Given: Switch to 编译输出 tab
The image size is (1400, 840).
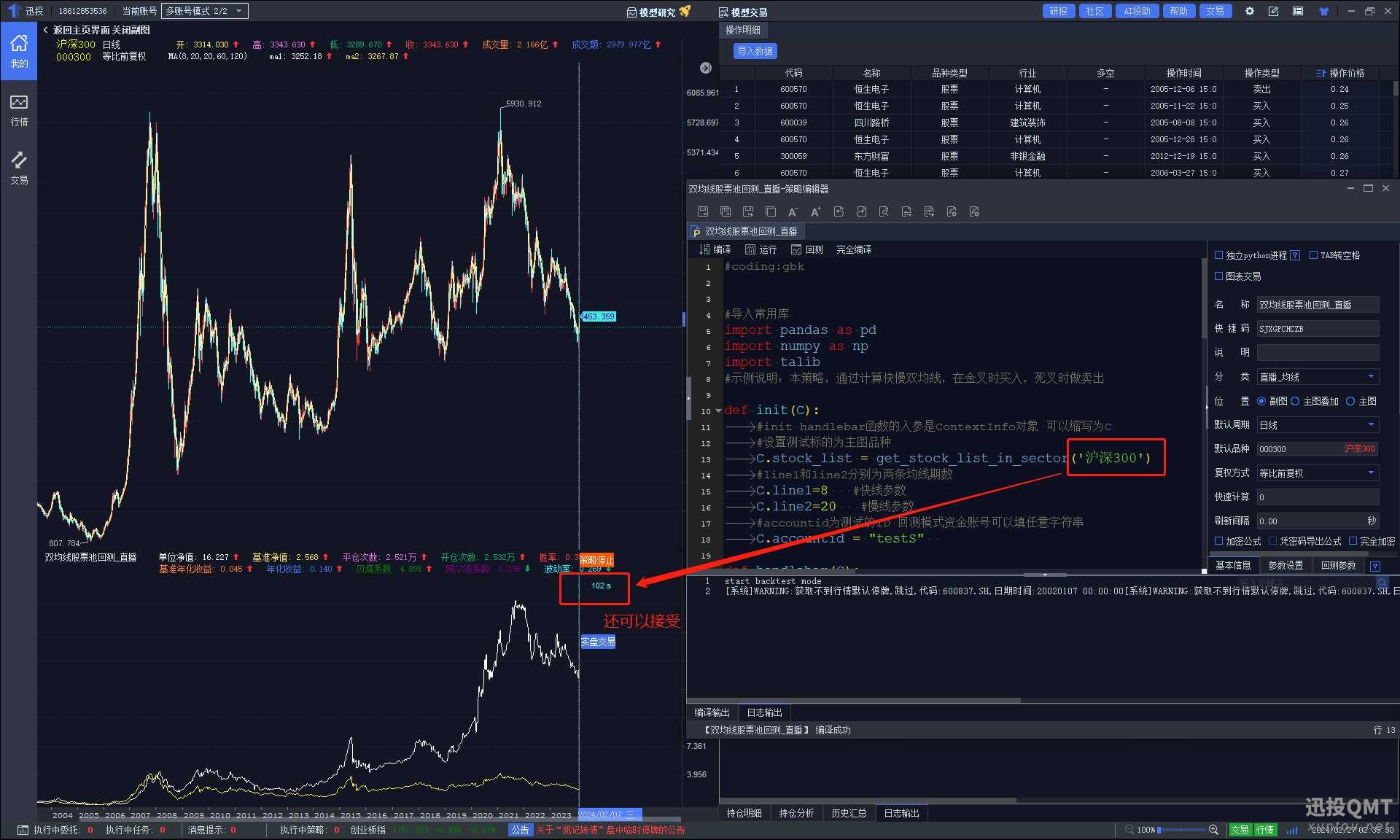Looking at the screenshot, I should (712, 712).
